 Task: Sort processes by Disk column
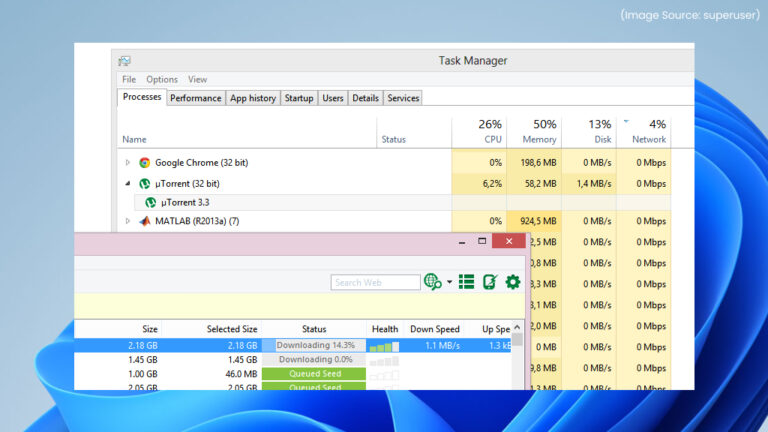coord(589,132)
